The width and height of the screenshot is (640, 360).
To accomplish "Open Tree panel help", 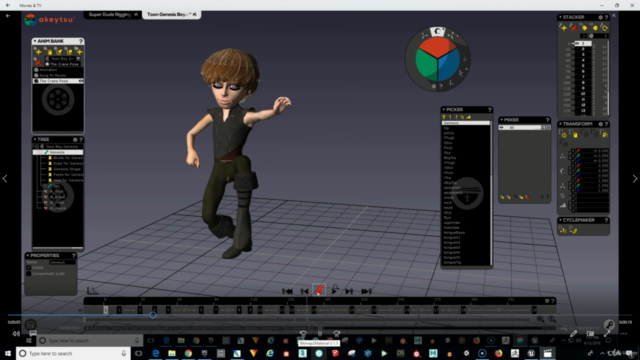I will tap(81, 140).
